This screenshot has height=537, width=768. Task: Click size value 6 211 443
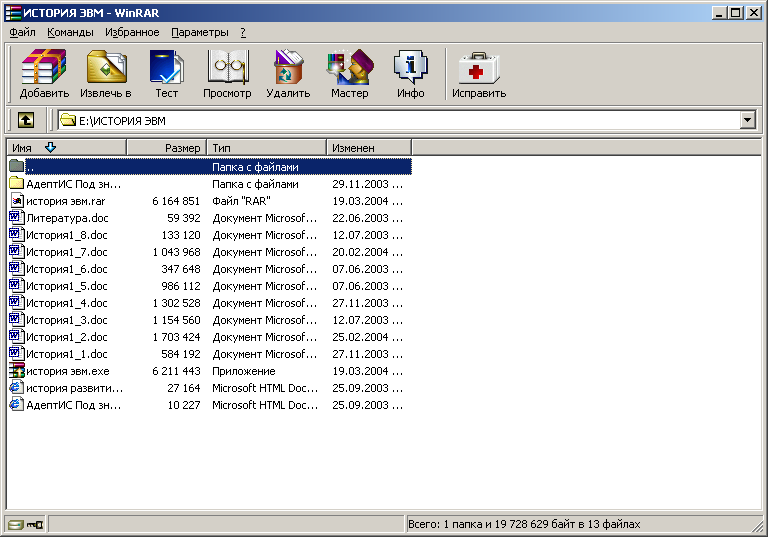[x=176, y=371]
